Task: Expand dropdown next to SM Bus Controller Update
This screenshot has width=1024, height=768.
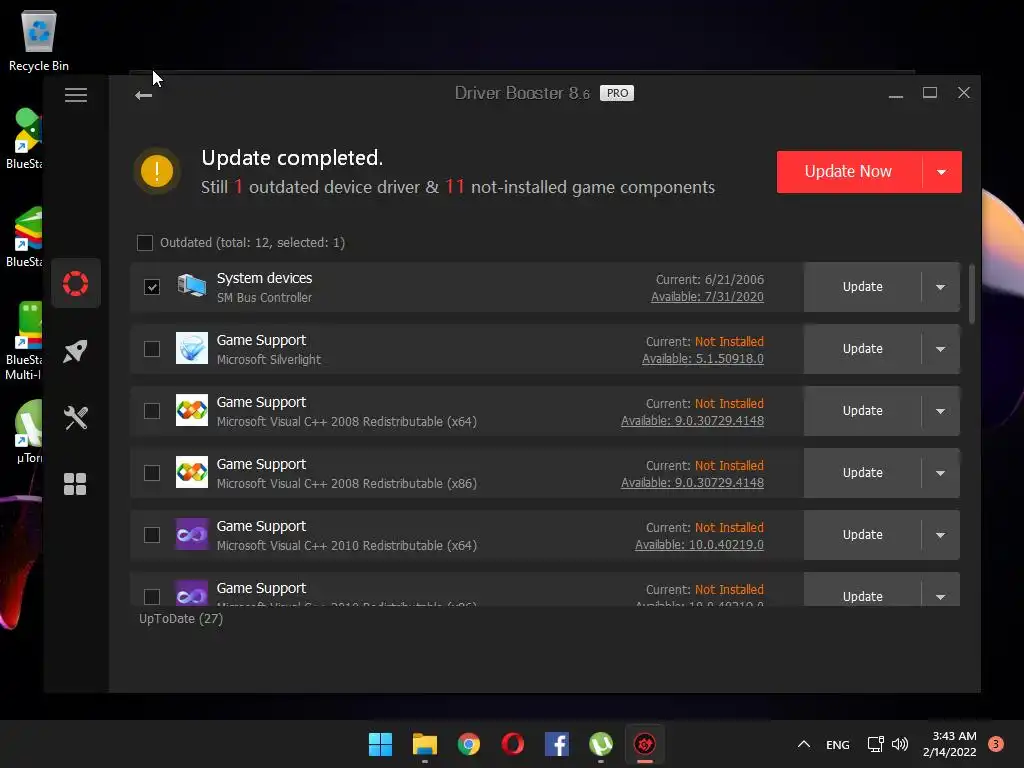Action: pos(940,287)
